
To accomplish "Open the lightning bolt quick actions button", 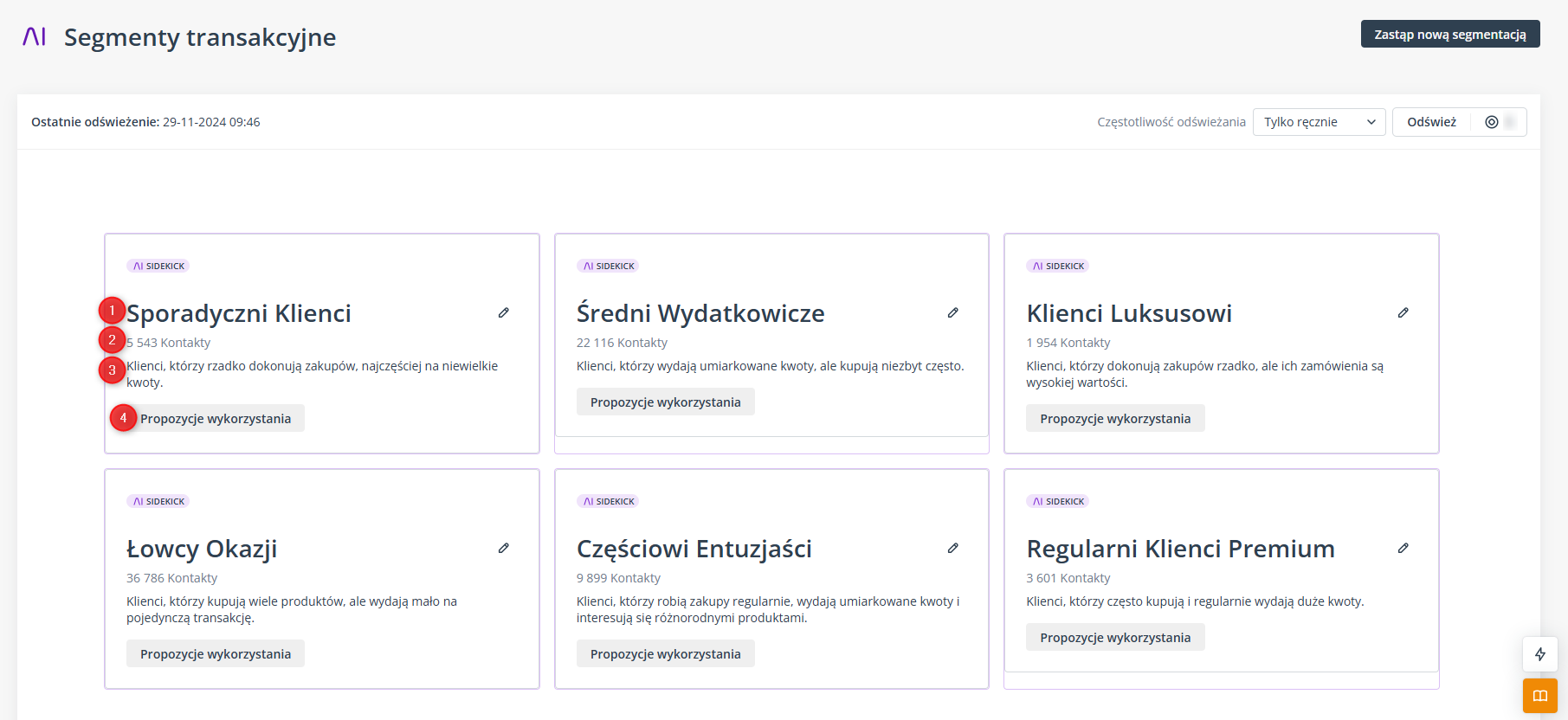I will click(x=1540, y=654).
